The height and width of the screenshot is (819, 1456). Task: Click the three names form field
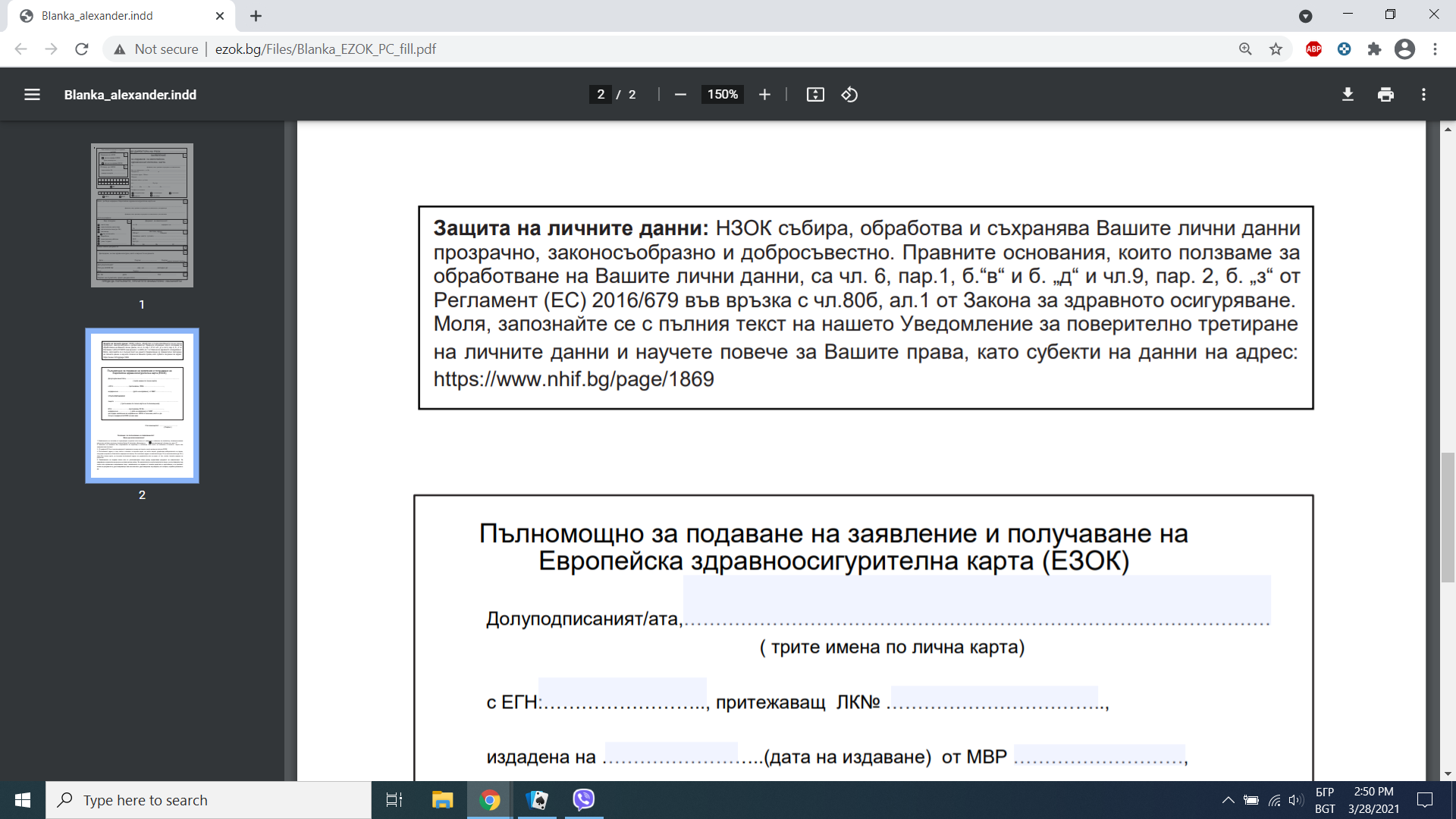coord(976,600)
